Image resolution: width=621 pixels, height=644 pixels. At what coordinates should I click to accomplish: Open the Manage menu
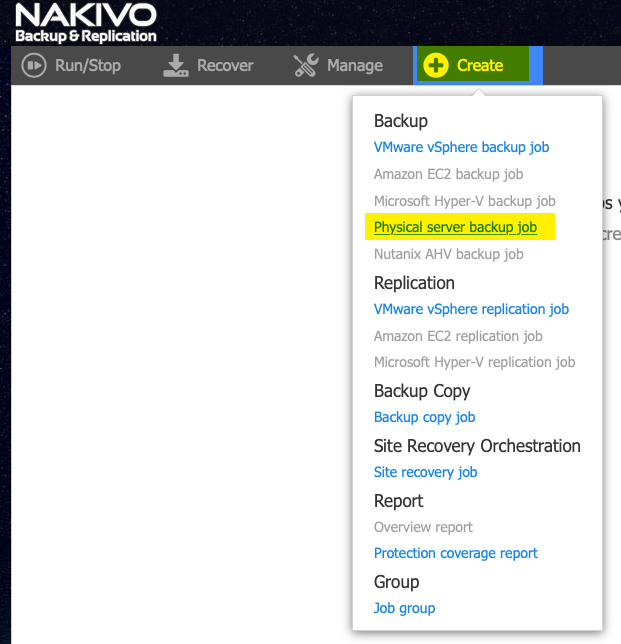point(355,66)
